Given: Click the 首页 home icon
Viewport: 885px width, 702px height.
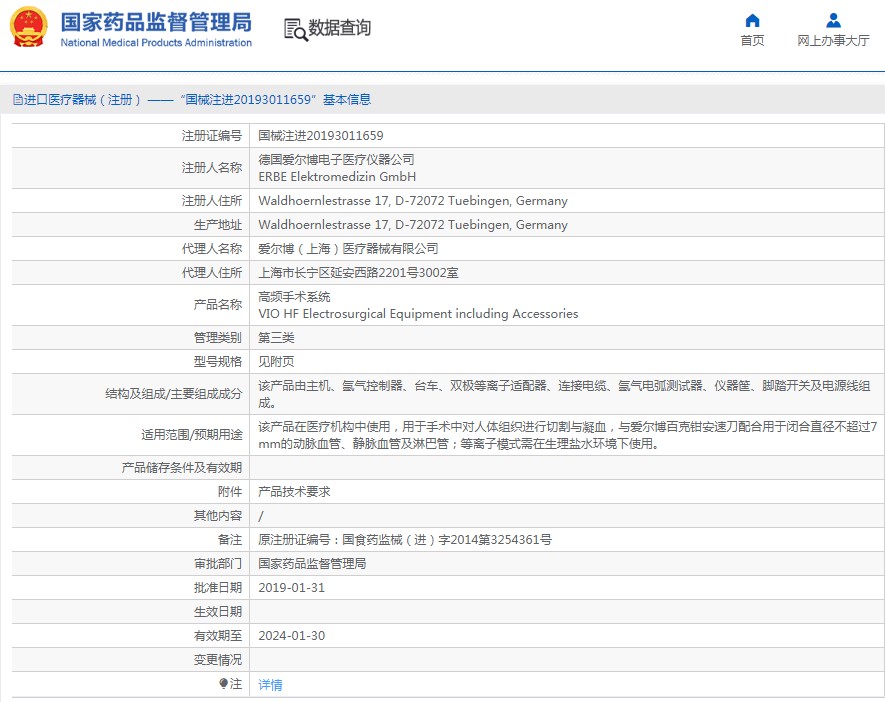Looking at the screenshot, I should point(752,21).
